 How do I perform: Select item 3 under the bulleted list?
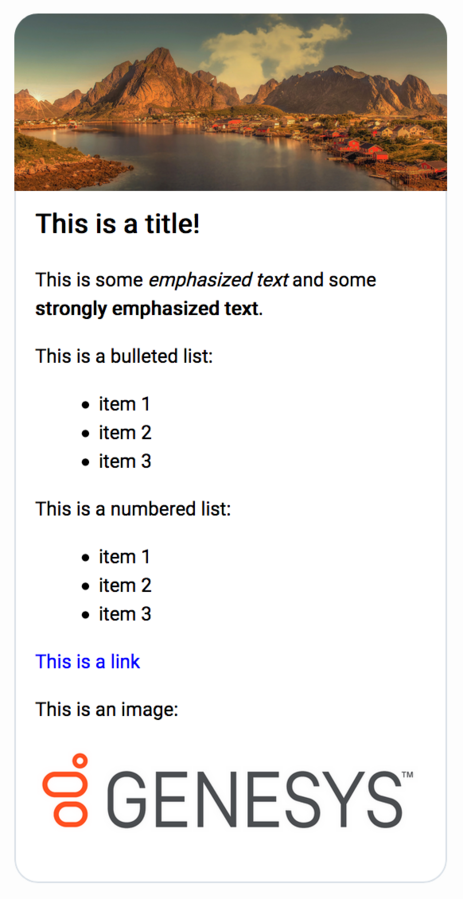tap(125, 462)
